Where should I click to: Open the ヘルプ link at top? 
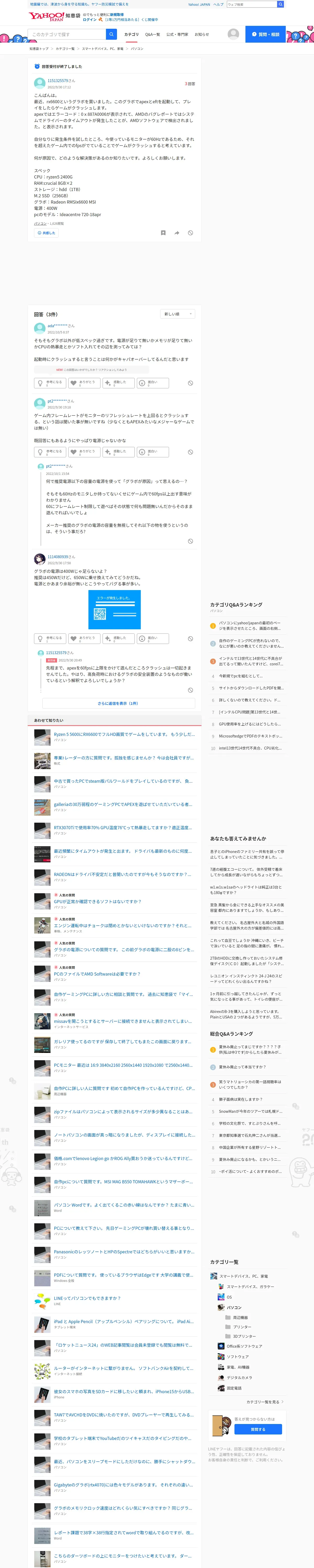coord(218,4)
